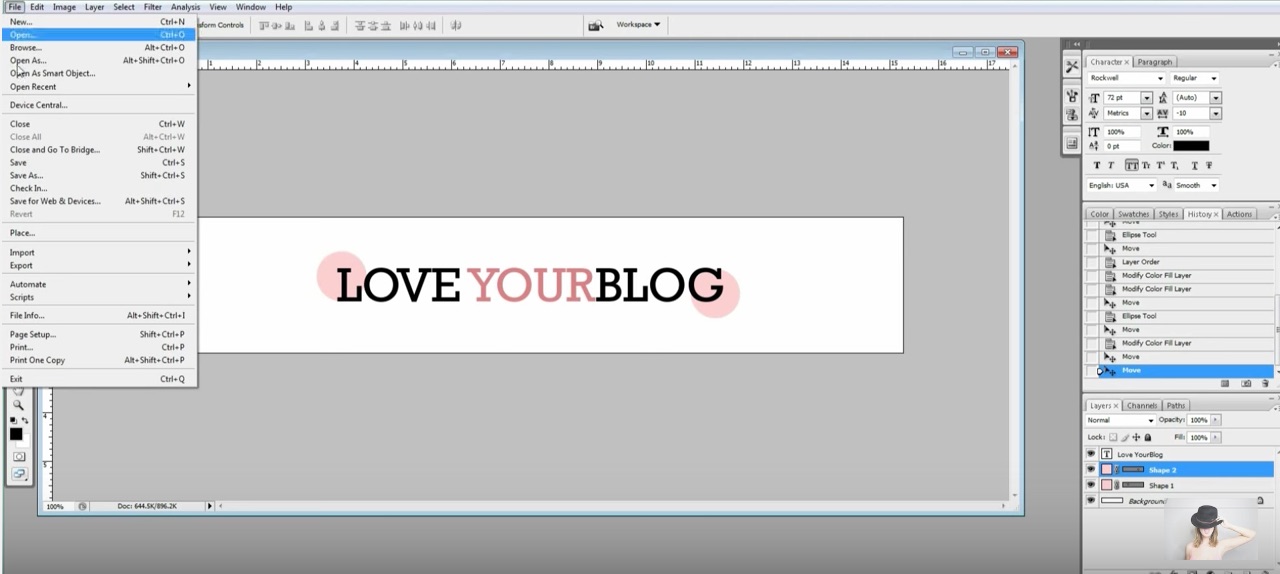Screen dimensions: 1280x574
Task: Open the Edit menu
Action: [37, 7]
